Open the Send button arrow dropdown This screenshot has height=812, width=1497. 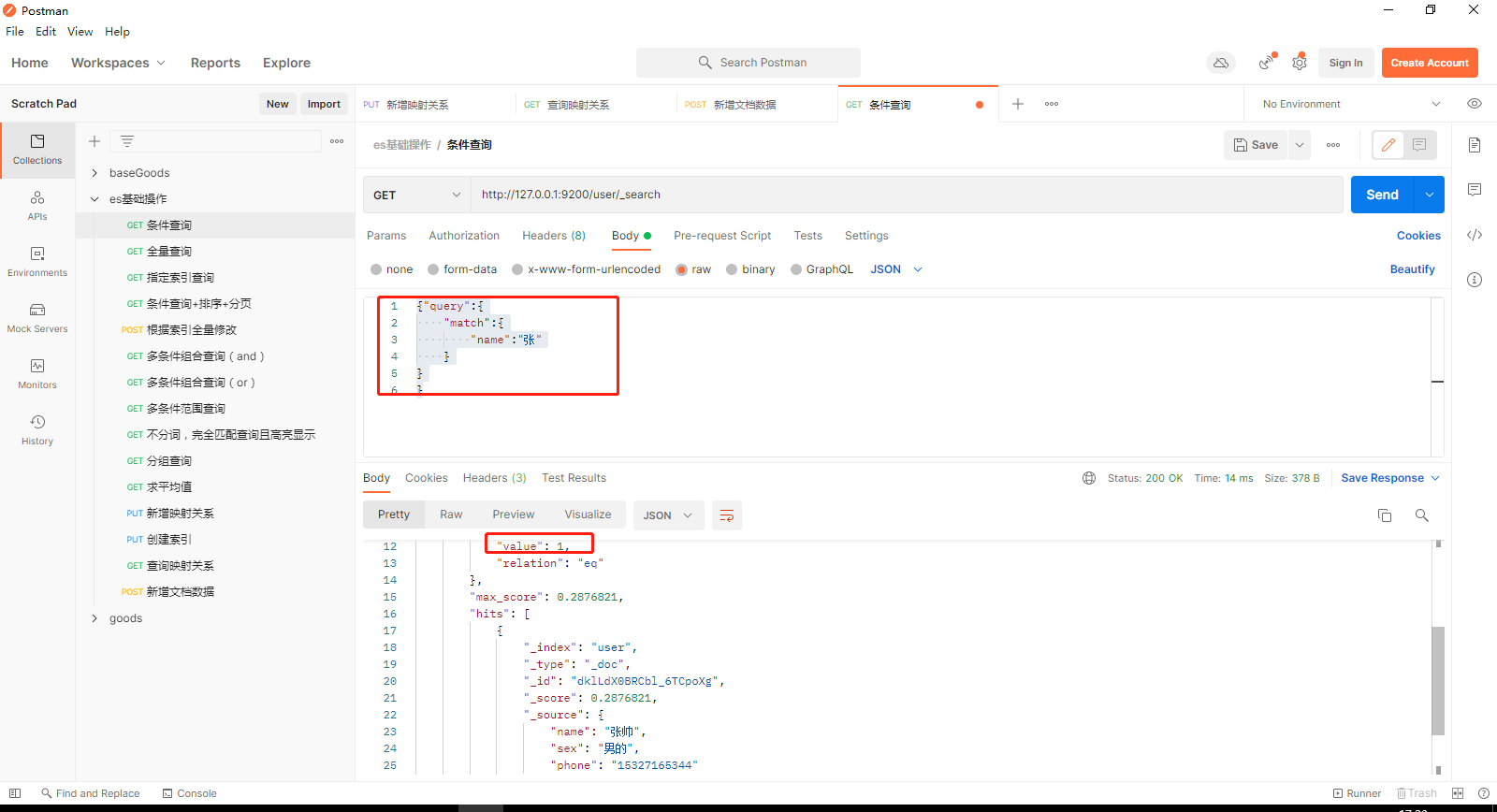(x=1430, y=195)
